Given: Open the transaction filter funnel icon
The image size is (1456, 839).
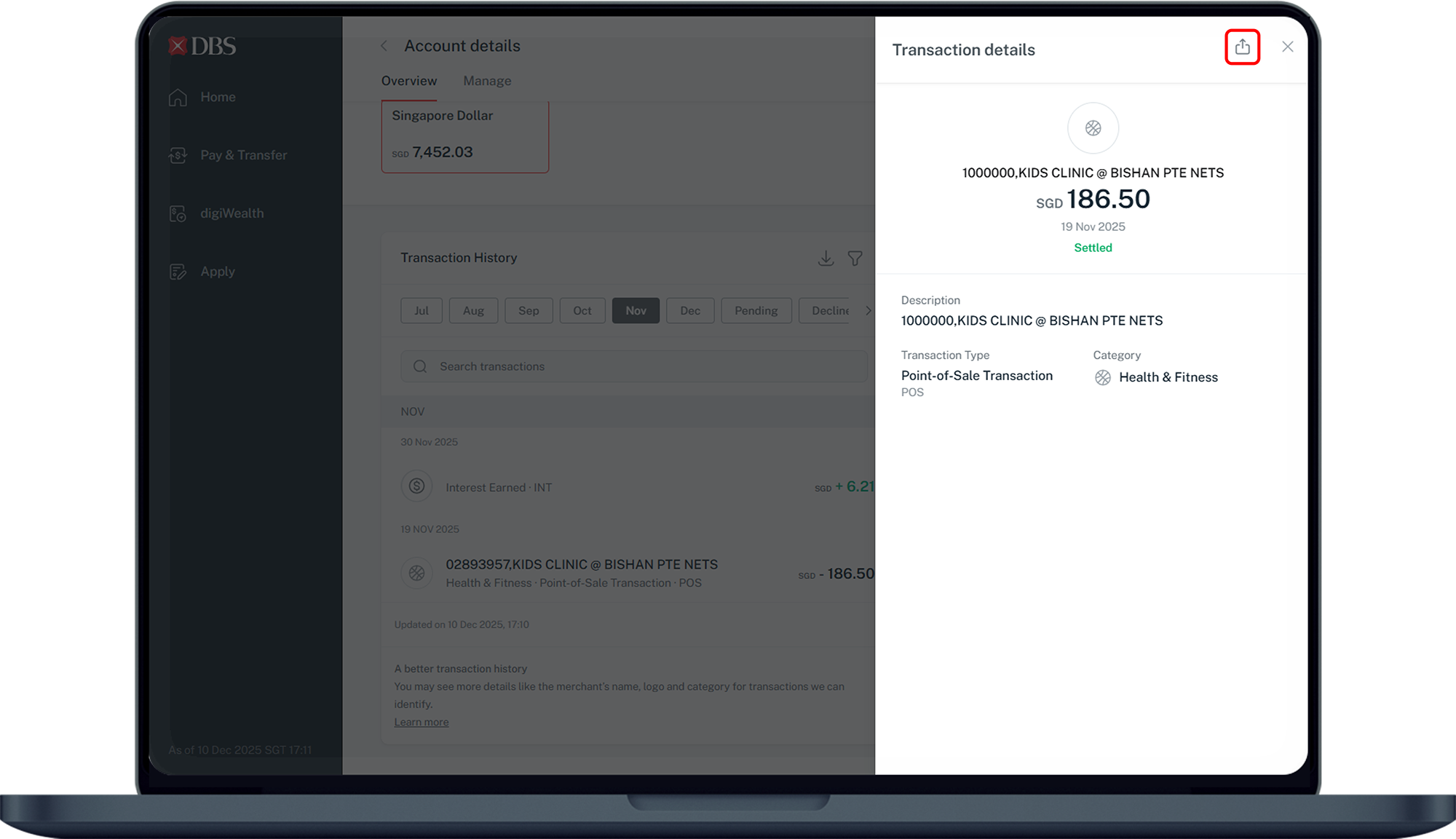Looking at the screenshot, I should [x=855, y=259].
